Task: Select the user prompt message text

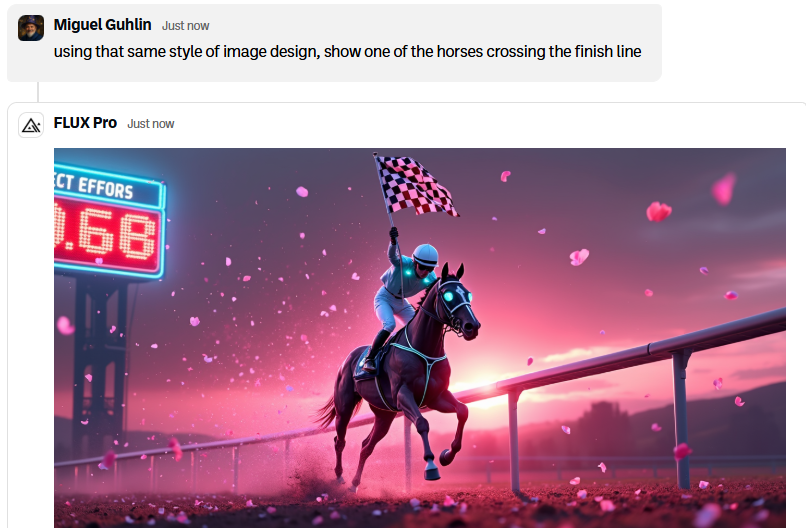Action: click(347, 51)
